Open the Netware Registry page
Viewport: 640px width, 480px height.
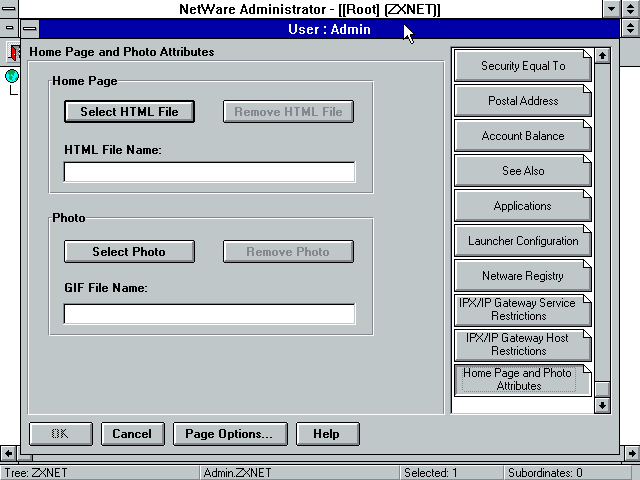pyautogui.click(x=523, y=276)
